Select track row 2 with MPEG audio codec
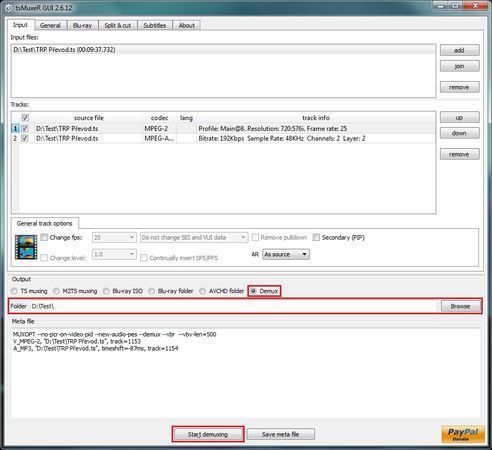This screenshot has height=450, width=492. tap(223, 138)
